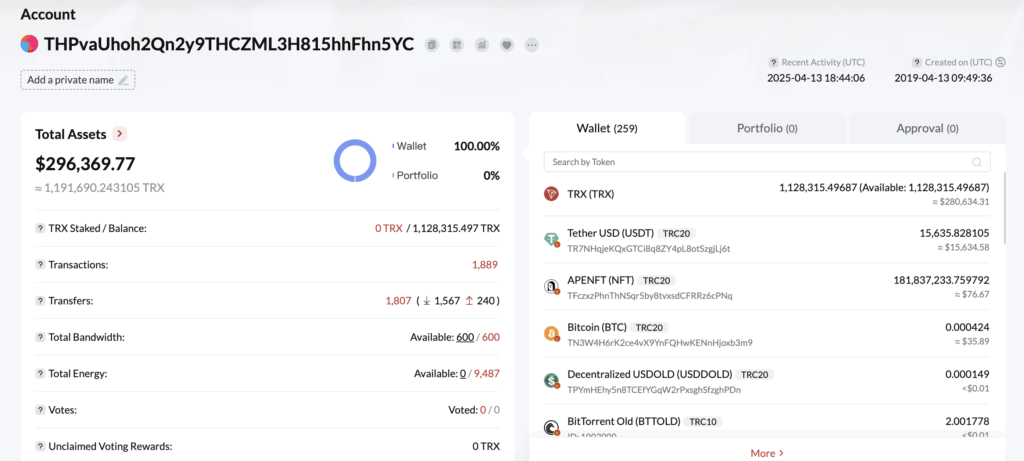The height and width of the screenshot is (461, 1024).
Task: Click the blue asset distribution donut chart
Action: [355, 160]
